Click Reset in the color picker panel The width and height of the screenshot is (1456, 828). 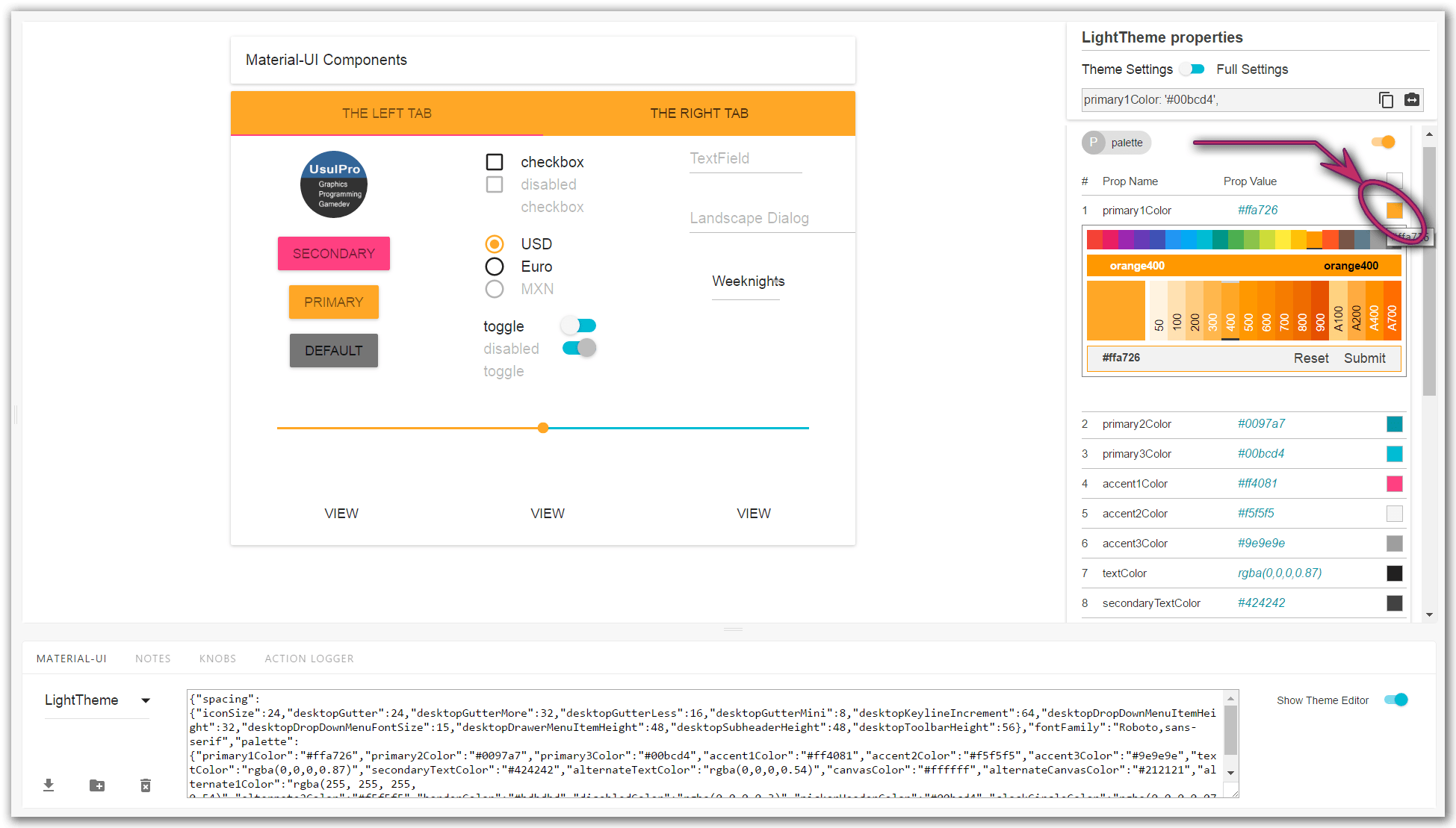[1311, 358]
